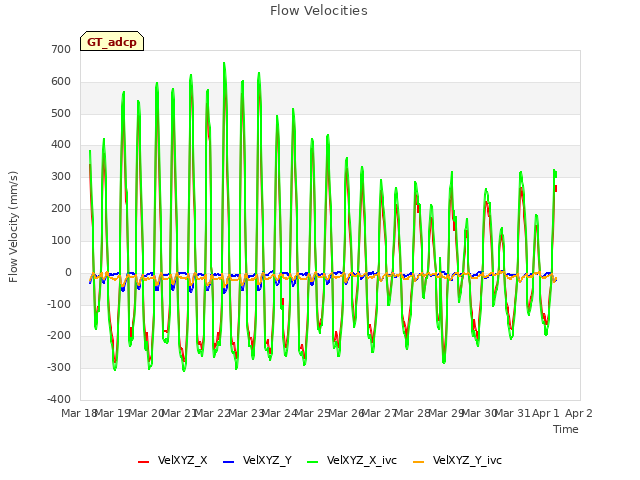
Task: Click the -300 y-axis tick label
Action: [x=59, y=367]
